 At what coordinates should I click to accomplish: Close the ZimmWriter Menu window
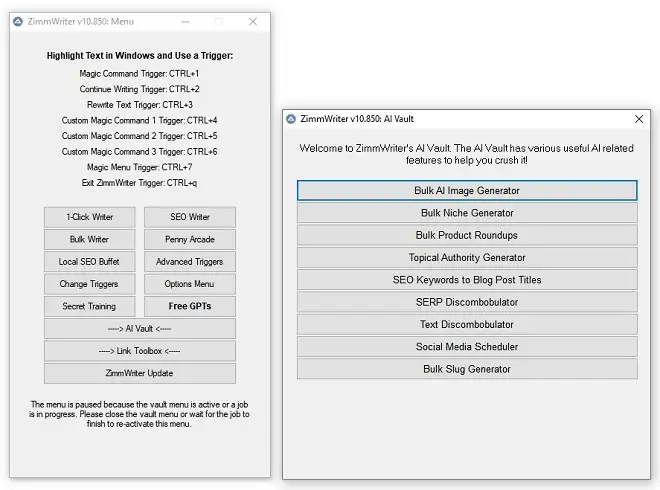click(x=253, y=21)
